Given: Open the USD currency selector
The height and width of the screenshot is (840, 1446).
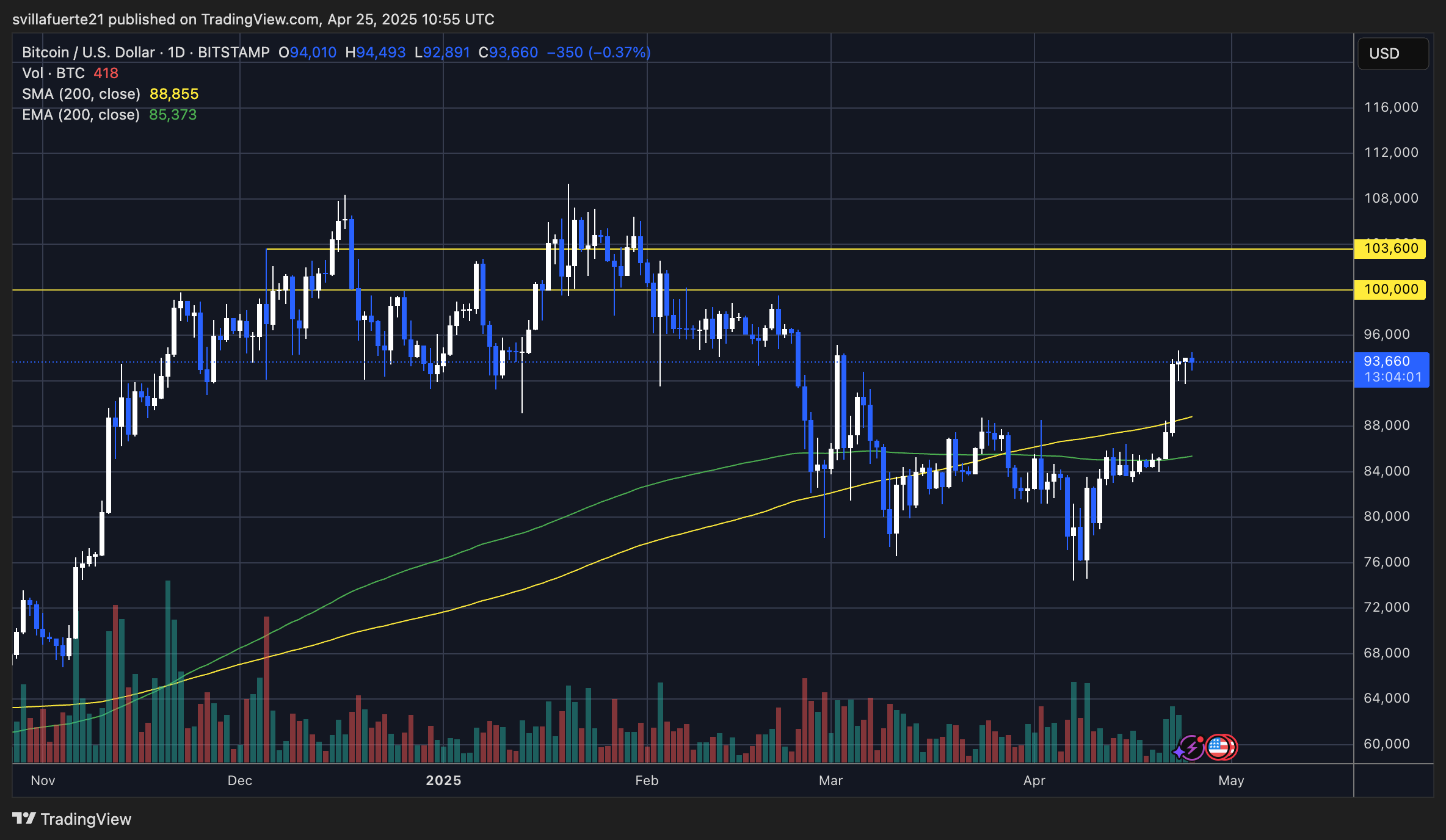Looking at the screenshot, I should (1392, 54).
